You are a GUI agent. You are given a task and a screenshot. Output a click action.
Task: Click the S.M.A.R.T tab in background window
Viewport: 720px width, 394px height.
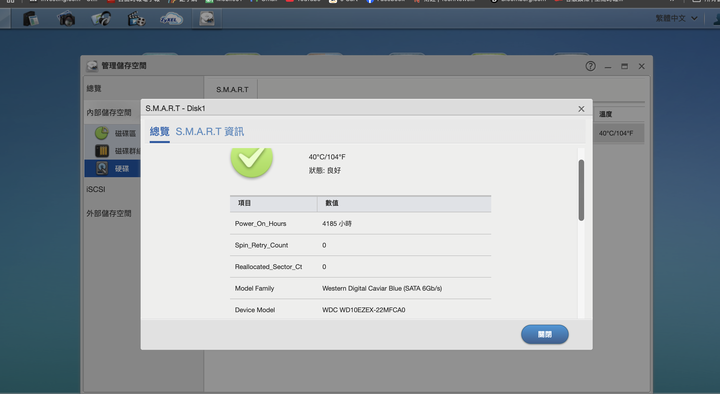[x=232, y=90]
